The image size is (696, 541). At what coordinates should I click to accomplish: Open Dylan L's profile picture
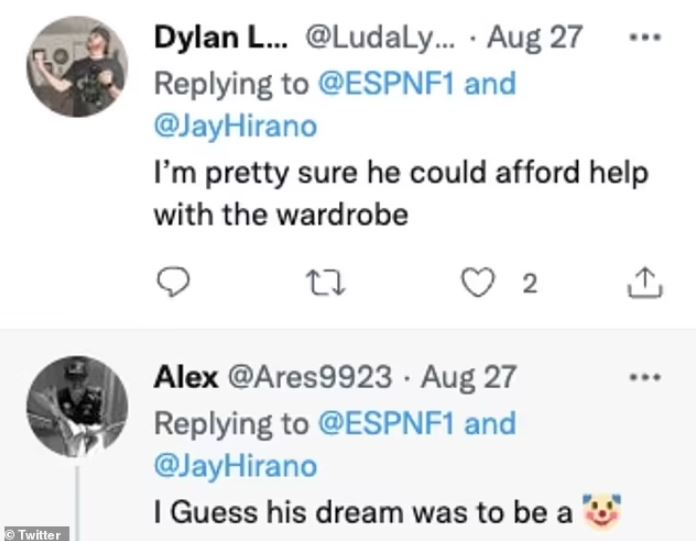pyautogui.click(x=76, y=65)
